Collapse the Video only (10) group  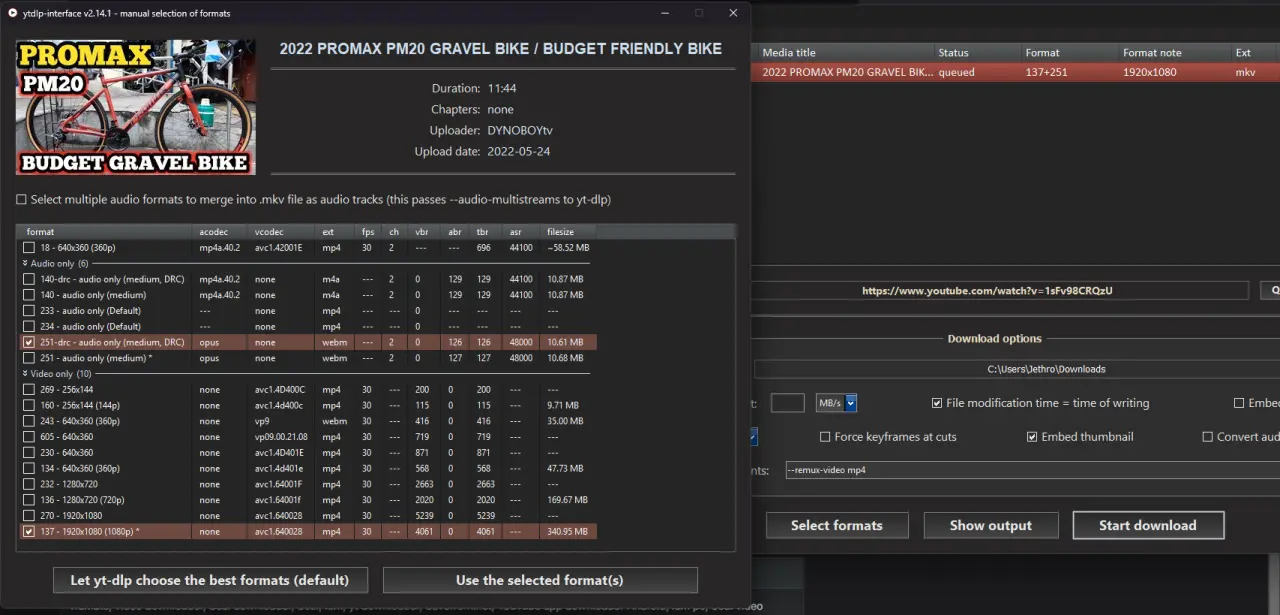click(x=26, y=374)
